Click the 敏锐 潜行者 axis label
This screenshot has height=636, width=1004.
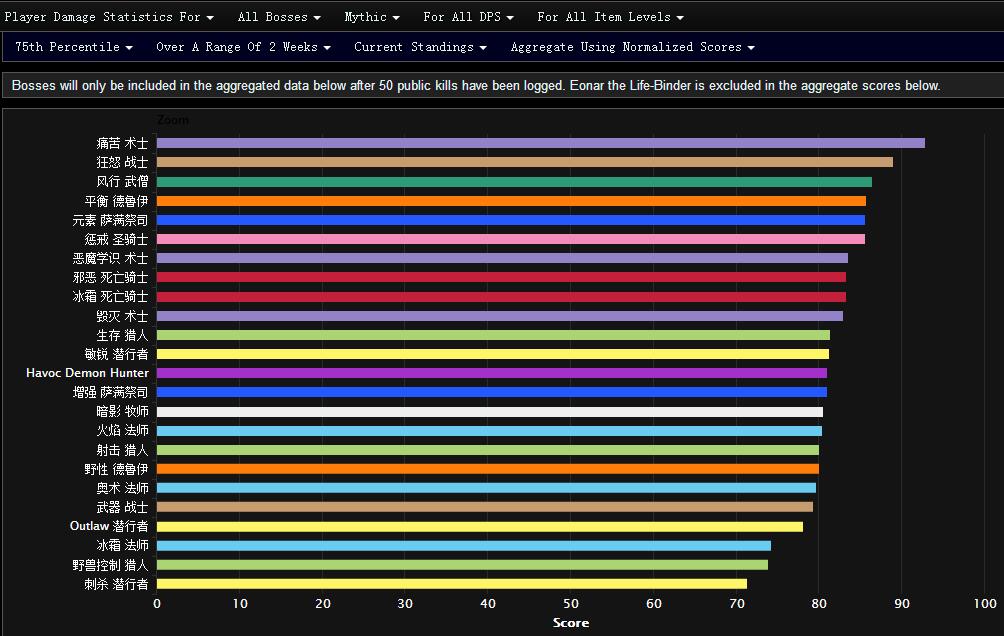pyautogui.click(x=117, y=354)
